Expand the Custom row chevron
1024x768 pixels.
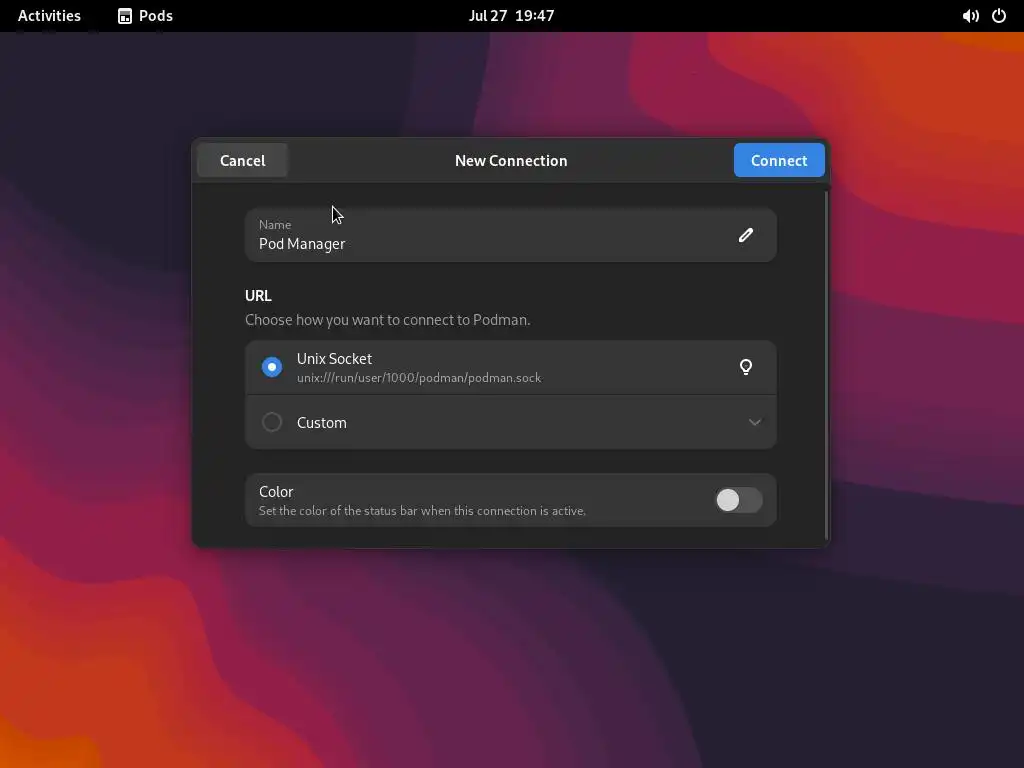tap(755, 422)
